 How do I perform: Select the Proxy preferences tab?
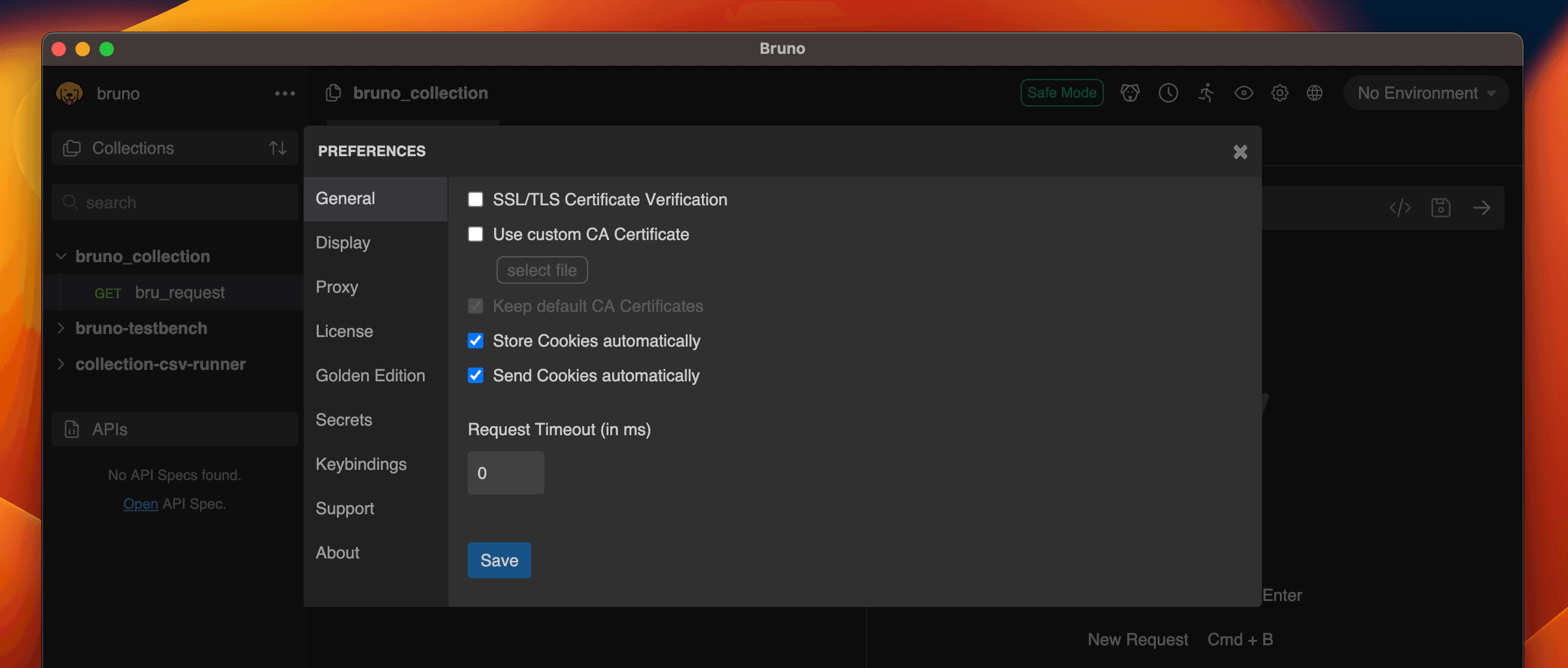click(x=337, y=286)
